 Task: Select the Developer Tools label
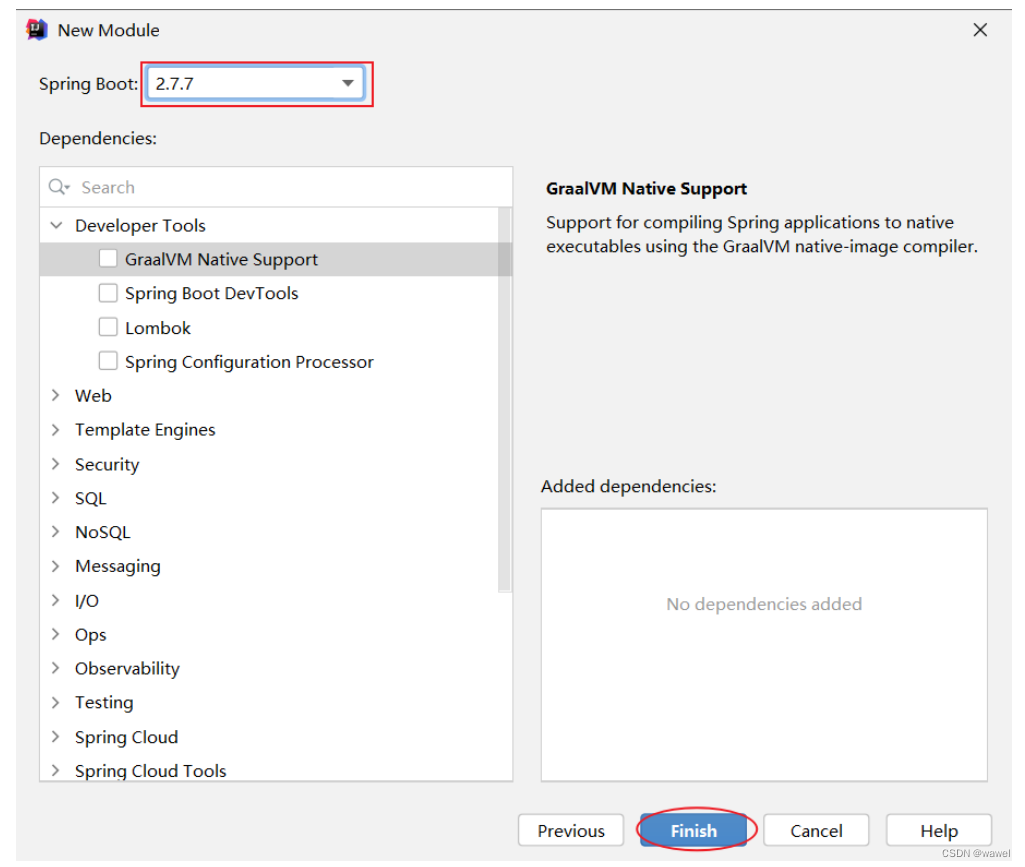pyautogui.click(x=140, y=225)
